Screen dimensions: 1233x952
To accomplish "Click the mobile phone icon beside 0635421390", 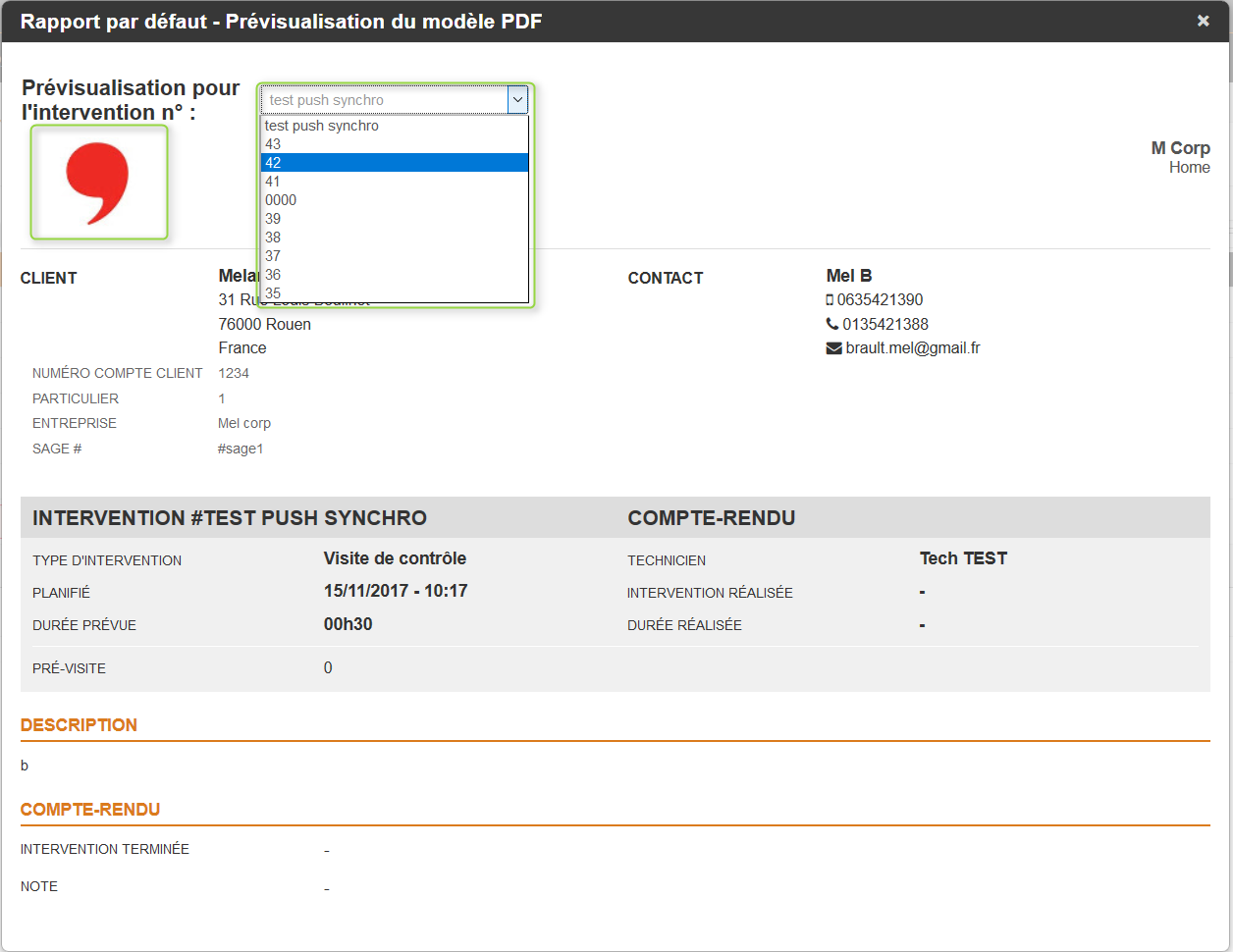I will tap(830, 300).
